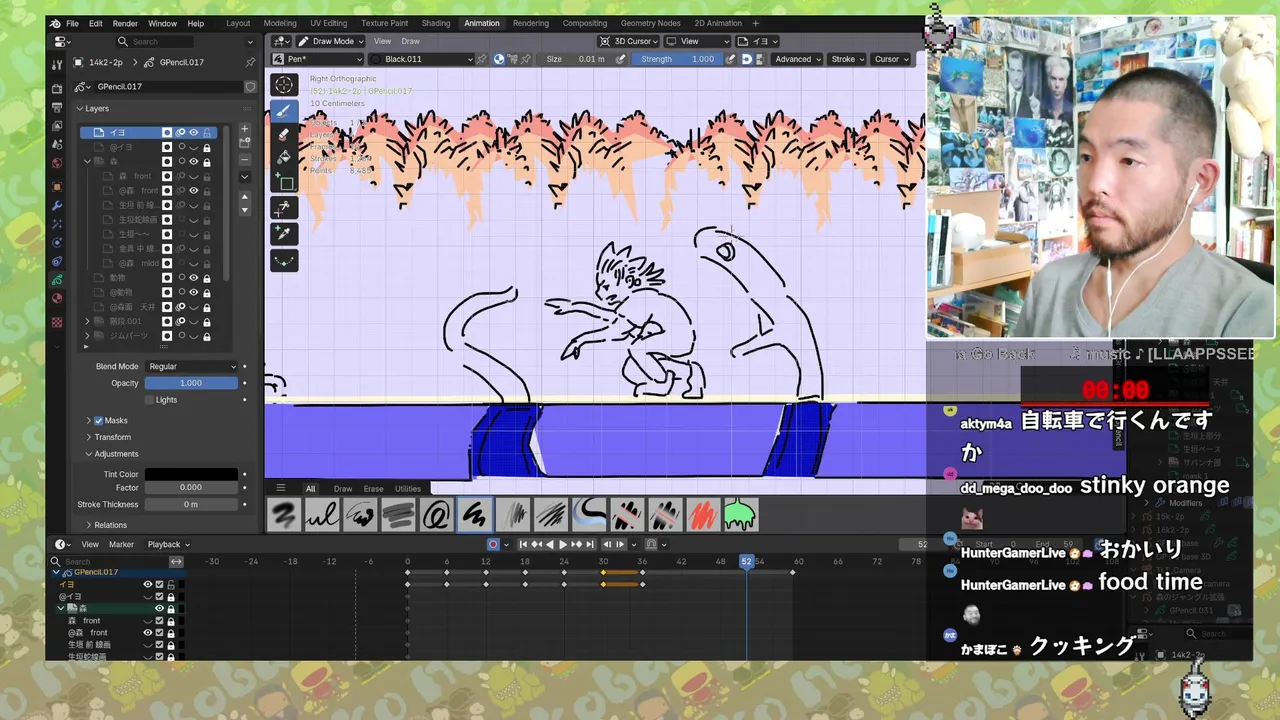Open the Modifiers wrench properties tab
1280x720 pixels.
(57, 205)
